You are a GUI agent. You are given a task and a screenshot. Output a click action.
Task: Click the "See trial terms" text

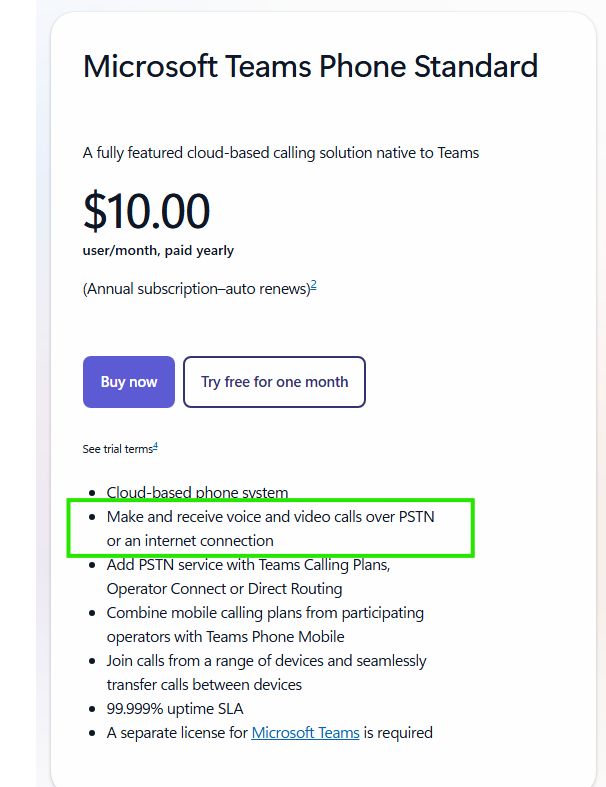(117, 450)
